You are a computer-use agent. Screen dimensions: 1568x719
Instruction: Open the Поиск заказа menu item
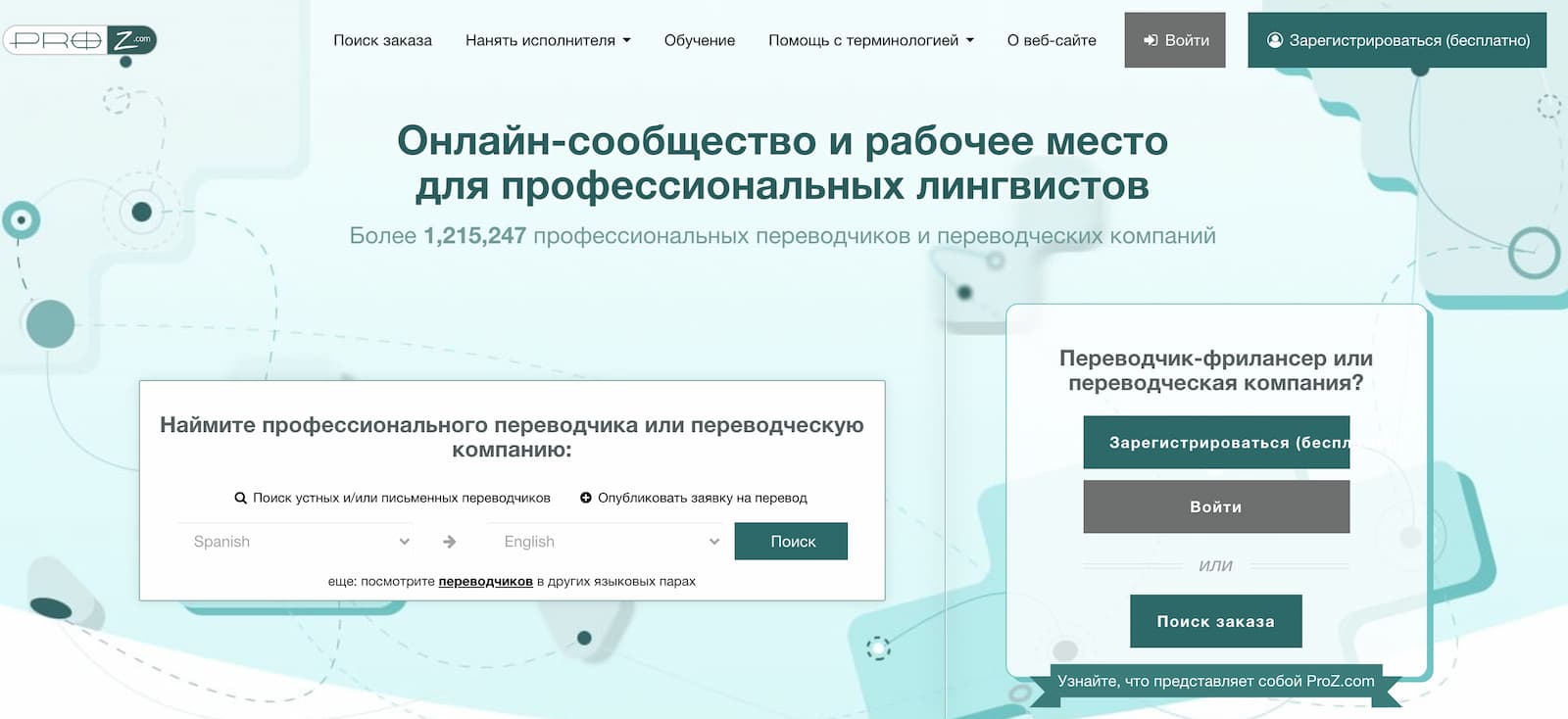pyautogui.click(x=382, y=40)
